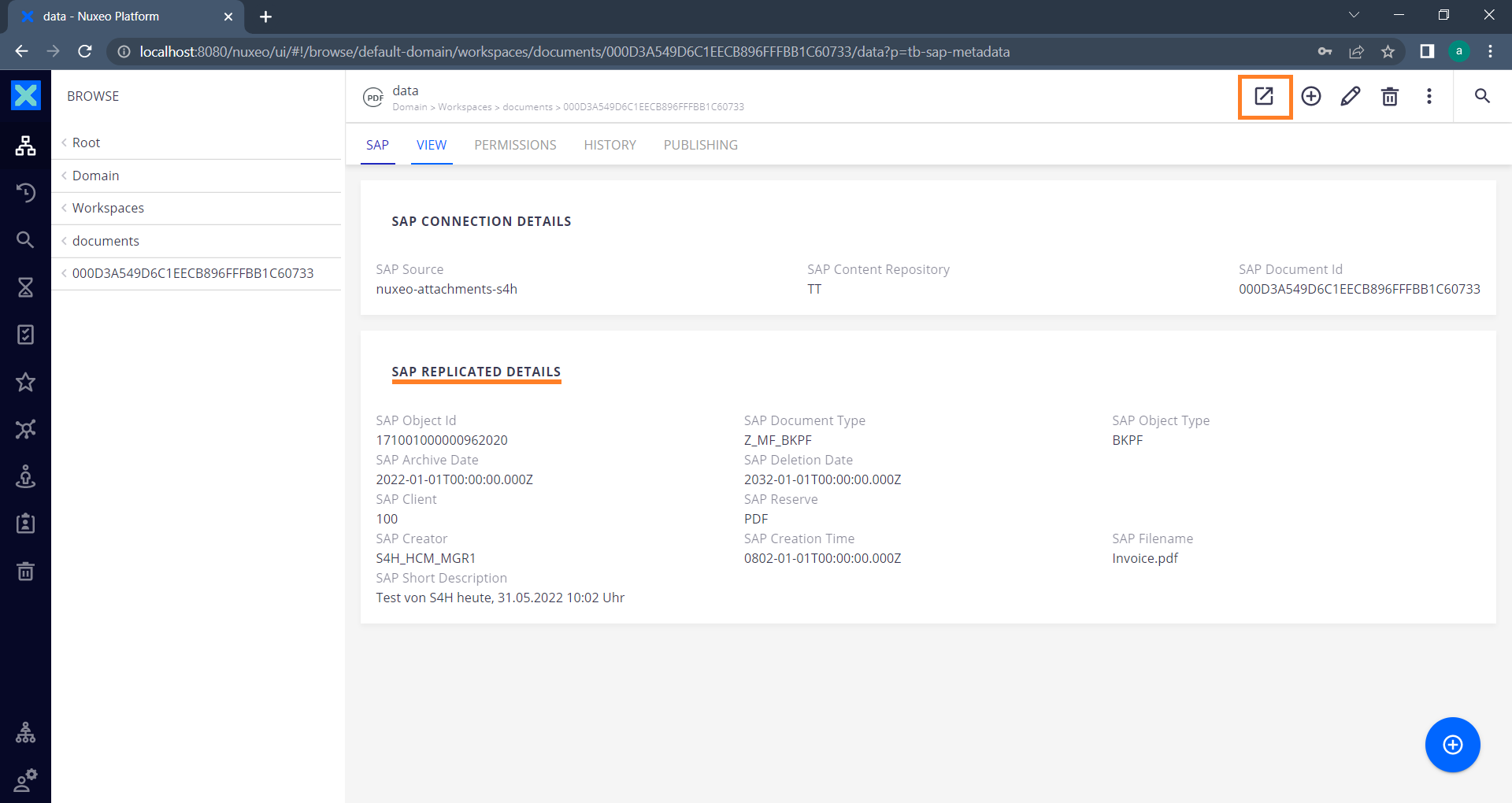Open the sidebar Search icon
Image resolution: width=1512 pixels, height=803 pixels.
coord(25,240)
